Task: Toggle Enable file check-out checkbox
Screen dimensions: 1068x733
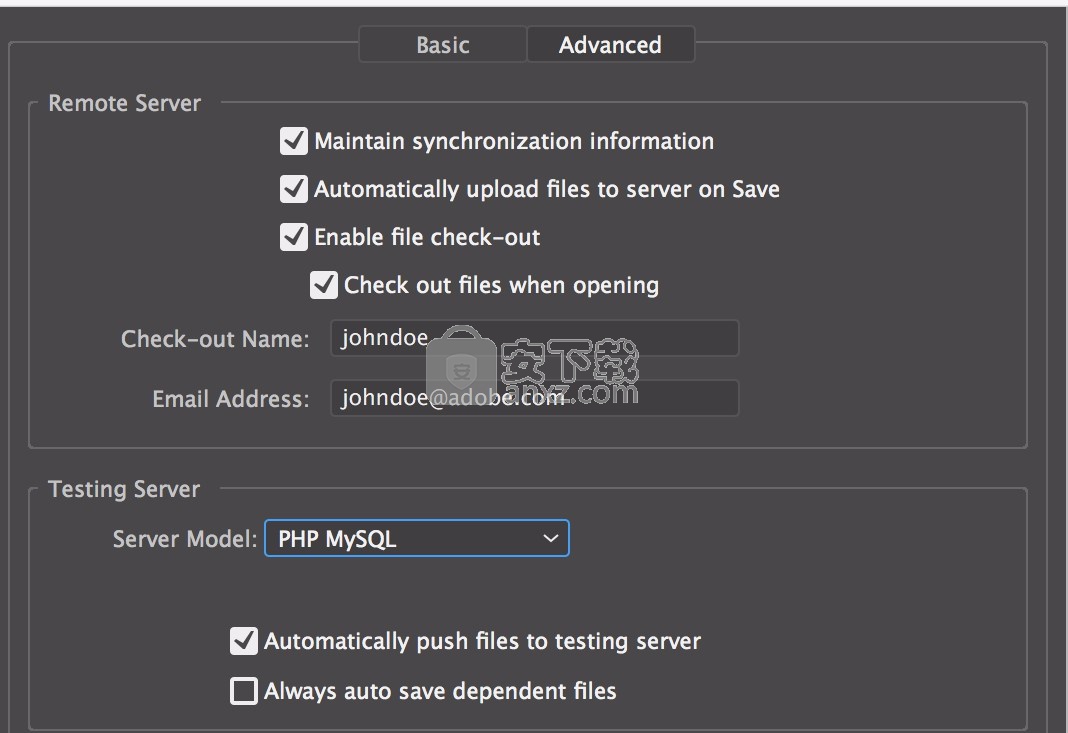Action: click(294, 237)
